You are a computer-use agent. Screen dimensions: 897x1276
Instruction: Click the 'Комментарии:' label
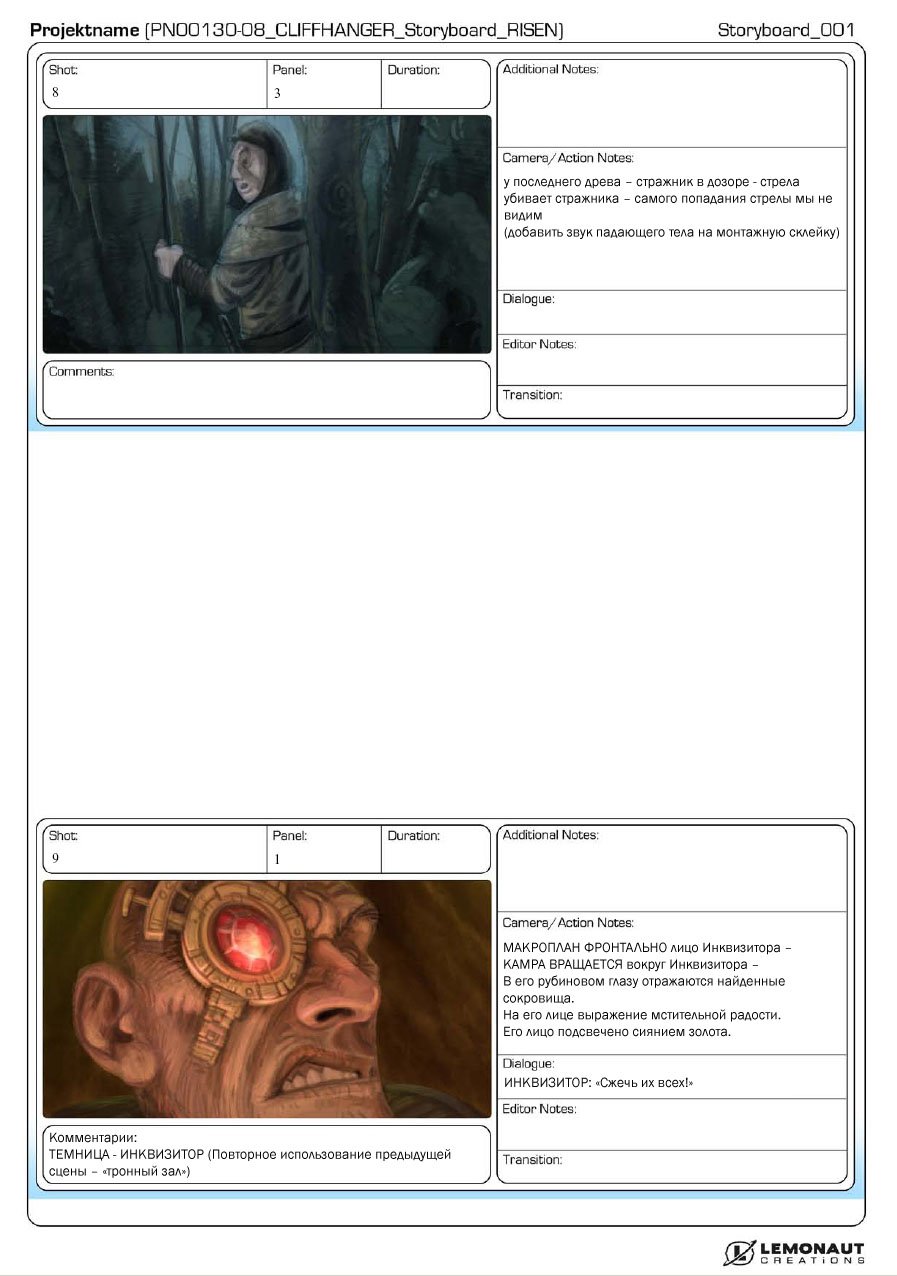click(93, 1137)
